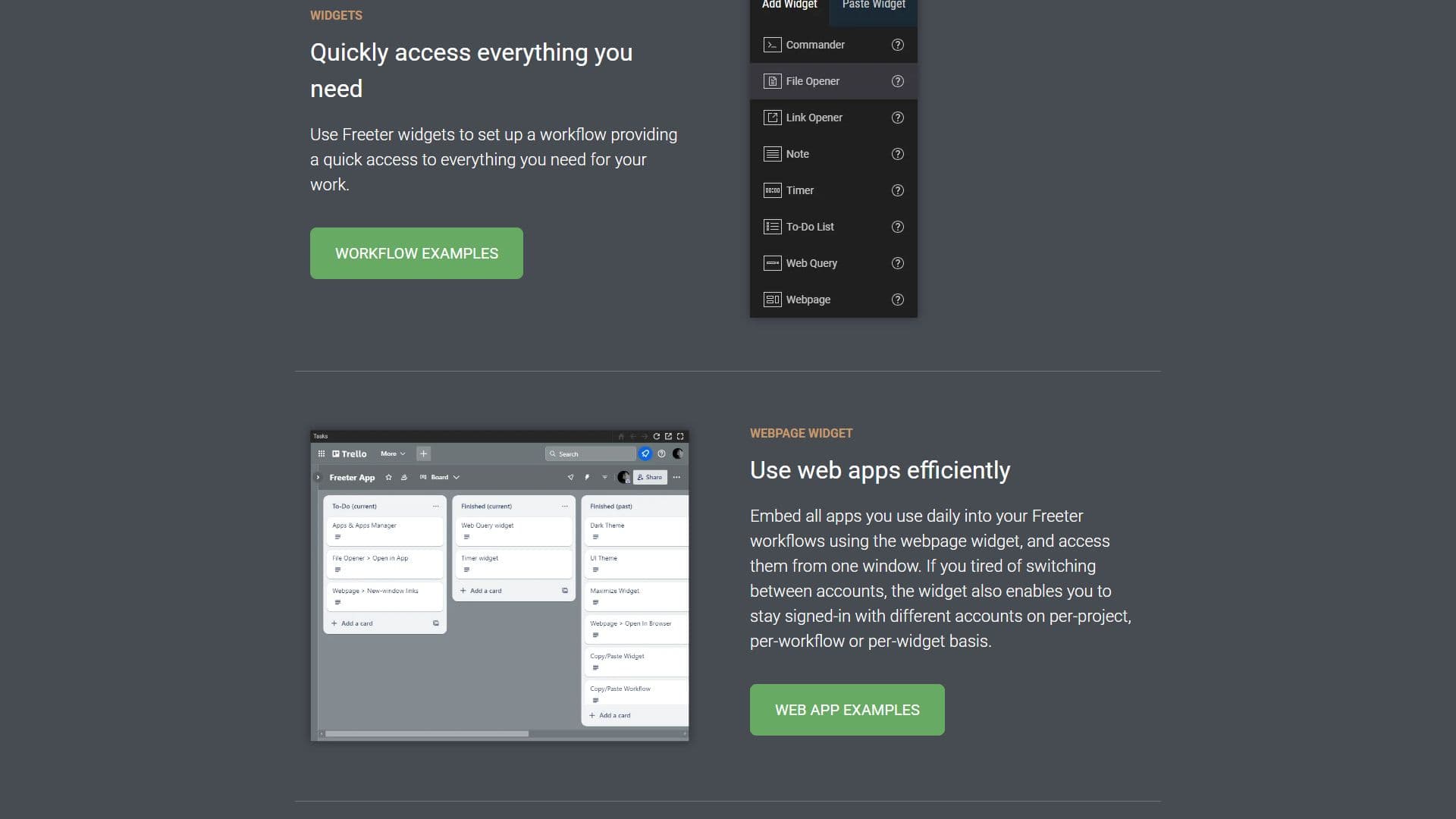Click the Trello Search field

click(x=591, y=453)
